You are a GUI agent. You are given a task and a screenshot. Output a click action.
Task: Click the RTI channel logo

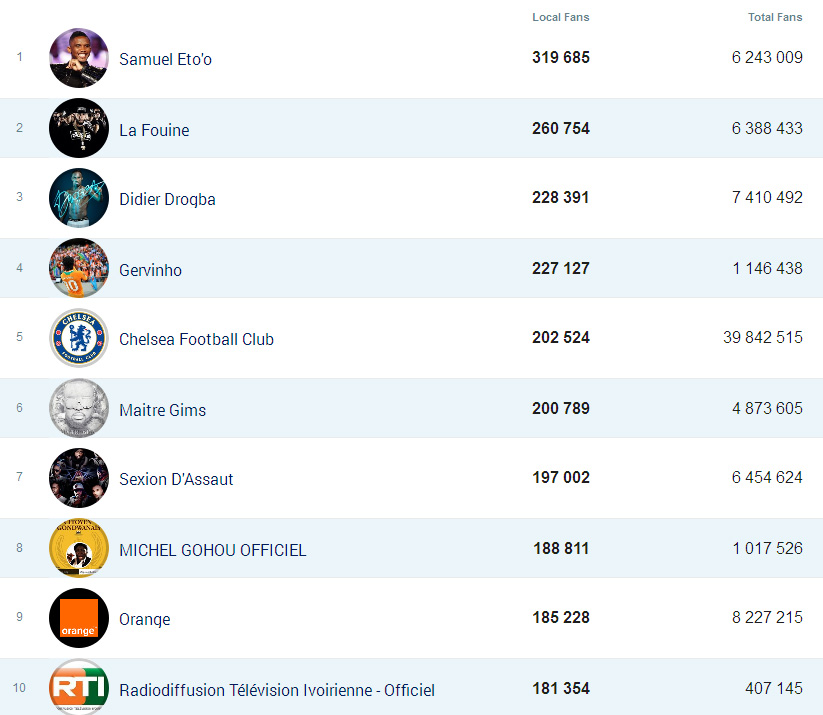click(79, 688)
